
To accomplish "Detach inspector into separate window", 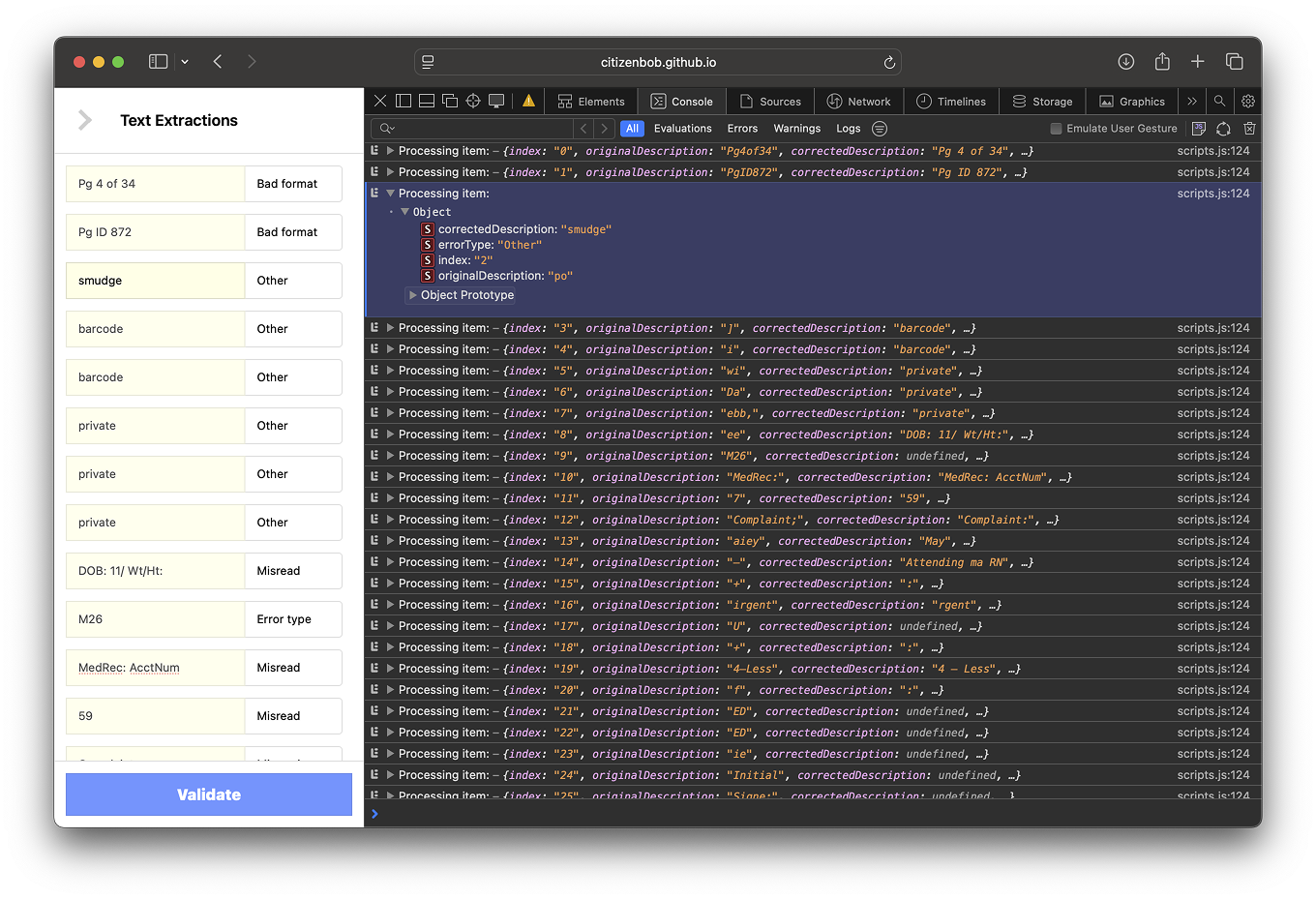I will pos(450,101).
